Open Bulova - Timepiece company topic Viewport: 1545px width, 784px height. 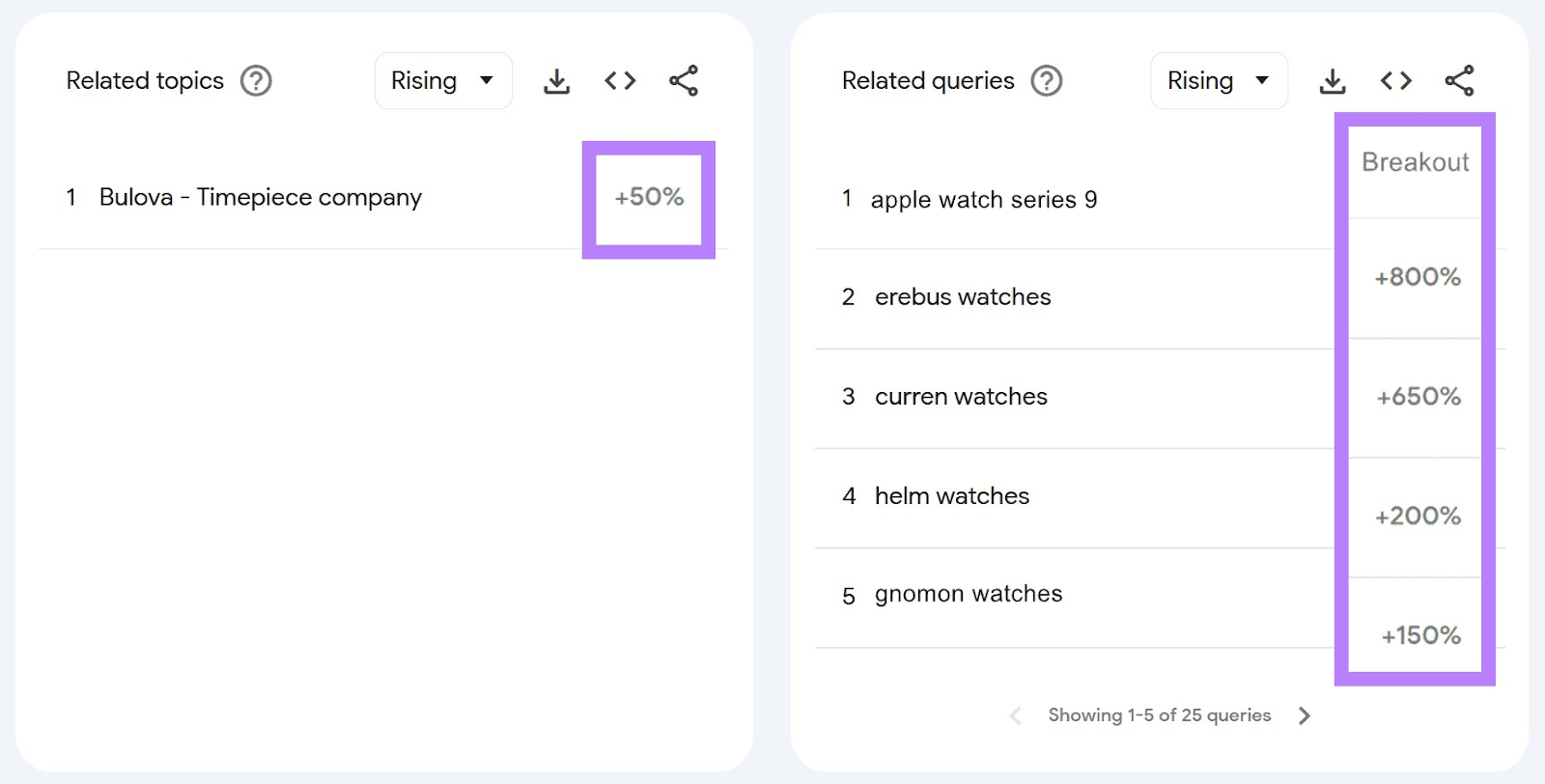[x=261, y=198]
